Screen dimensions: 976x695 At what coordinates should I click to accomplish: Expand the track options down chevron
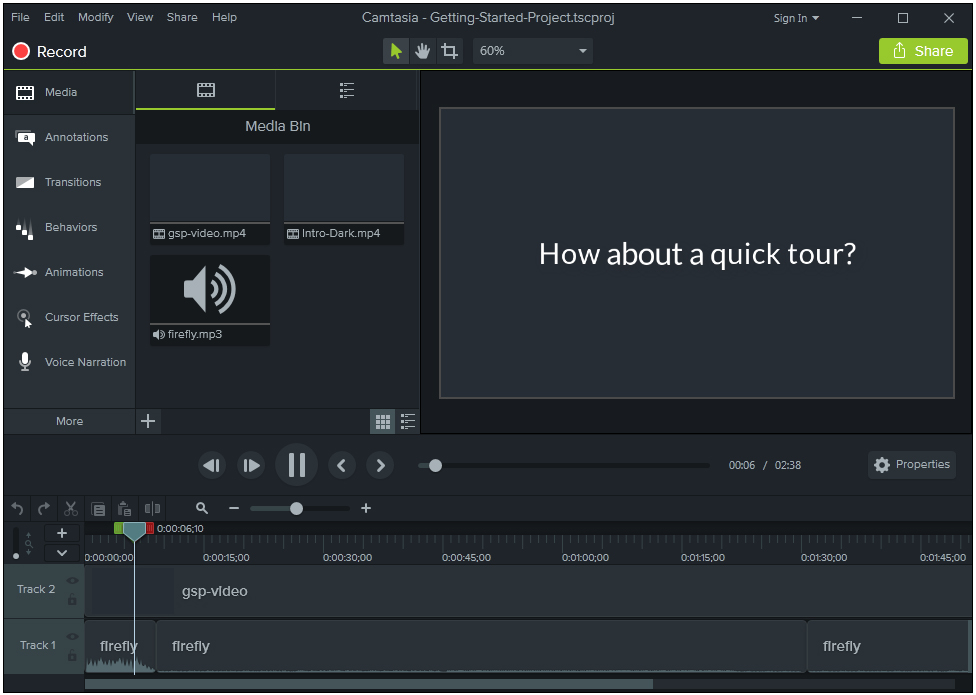(x=62, y=553)
